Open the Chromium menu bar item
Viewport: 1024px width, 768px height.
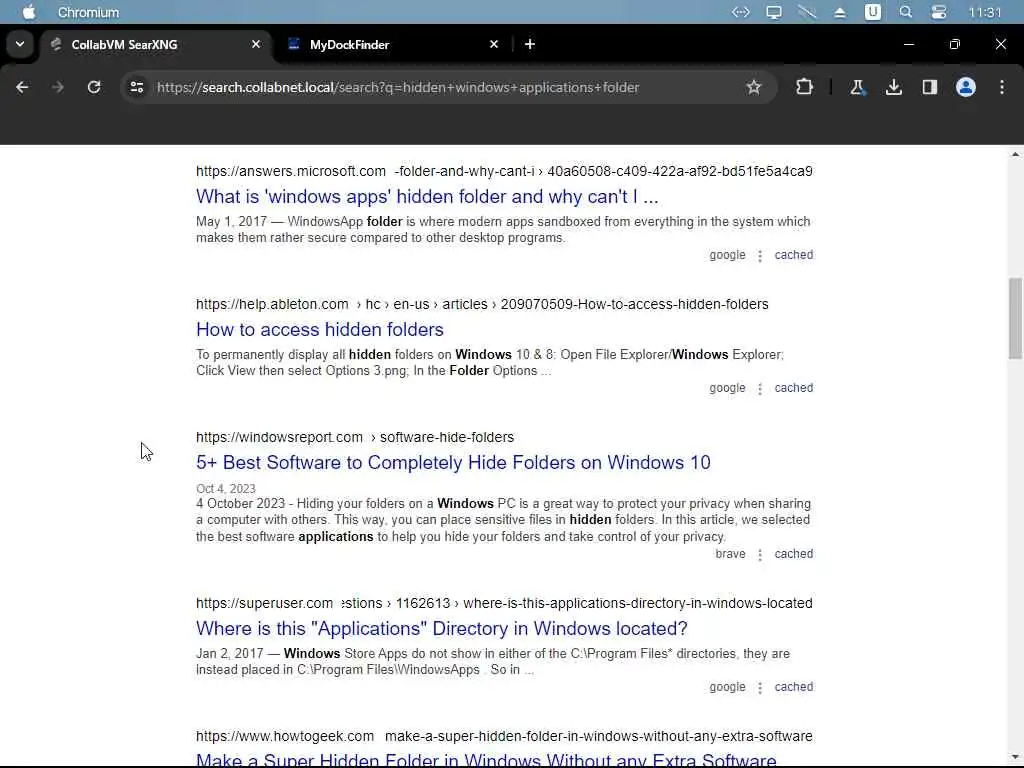88,12
